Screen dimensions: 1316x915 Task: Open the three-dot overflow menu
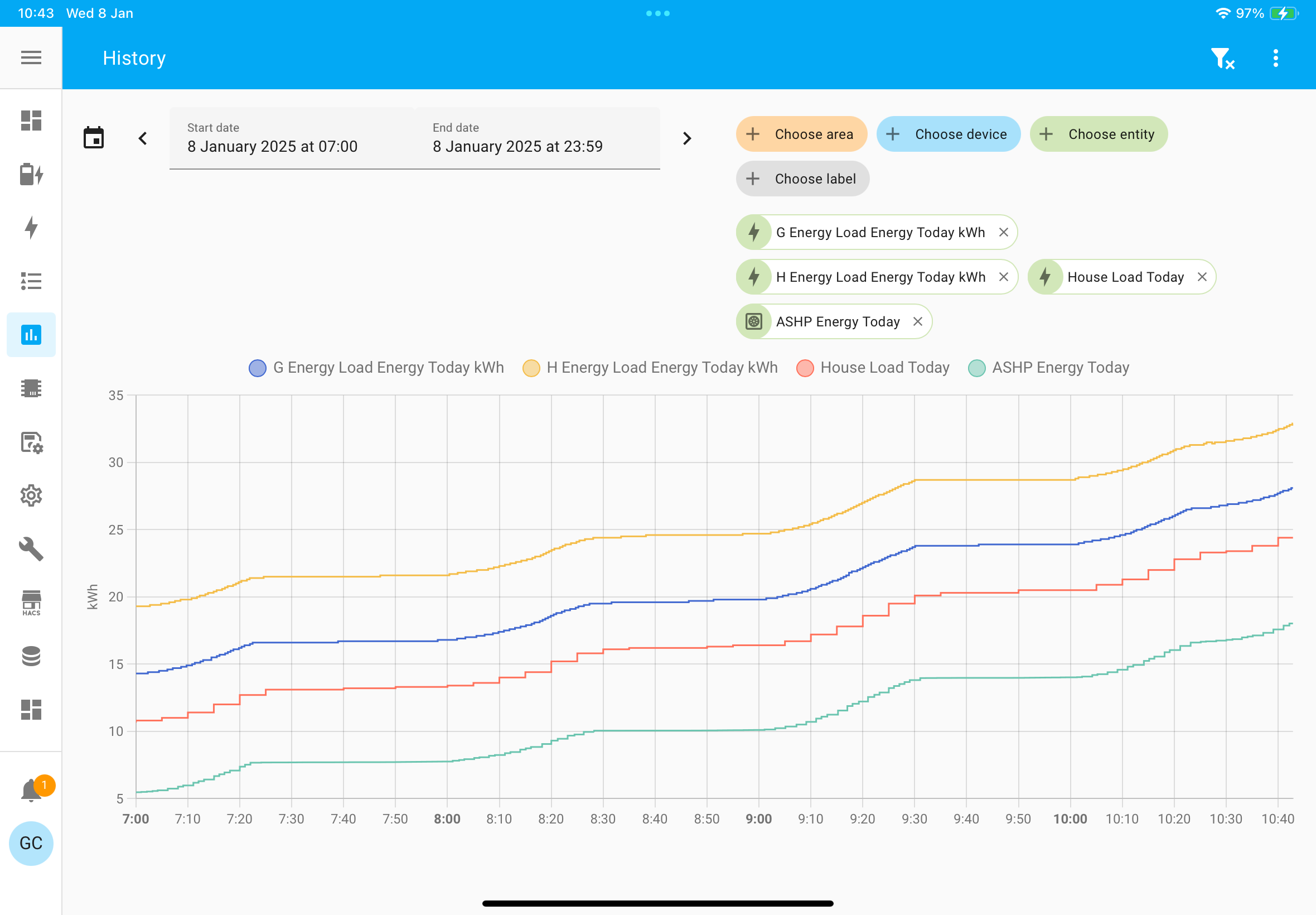1275,58
